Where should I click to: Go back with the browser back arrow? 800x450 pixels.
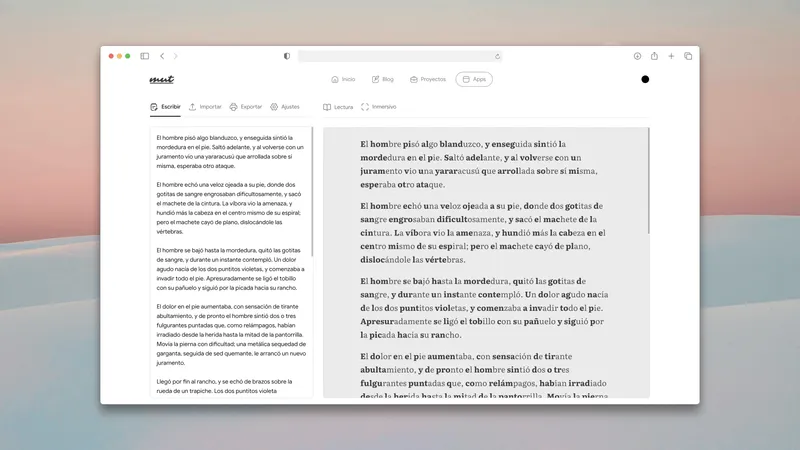[x=162, y=56]
